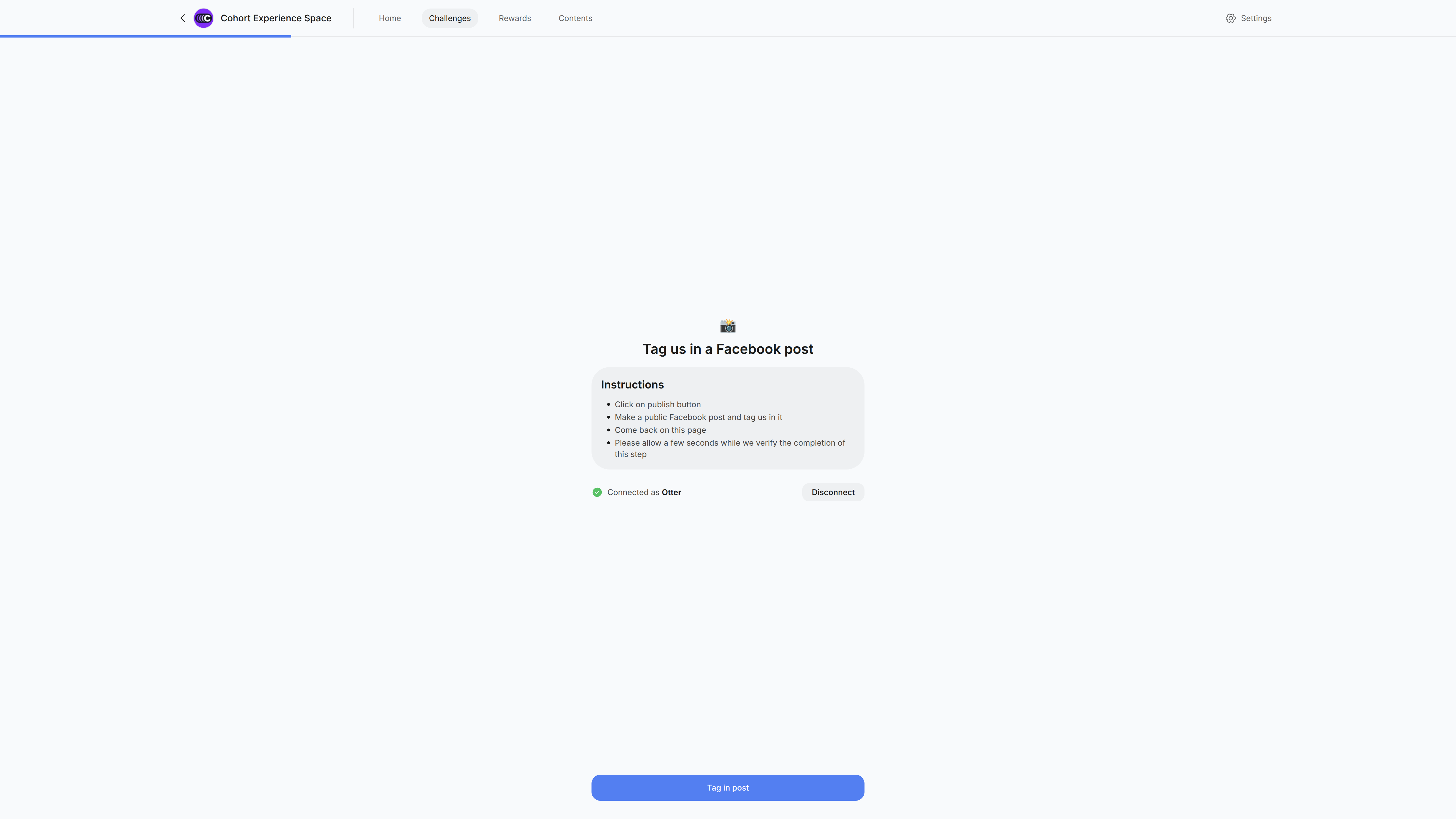This screenshot has height=819, width=1456.
Task: Switch to the Contents tab
Action: coord(575,18)
